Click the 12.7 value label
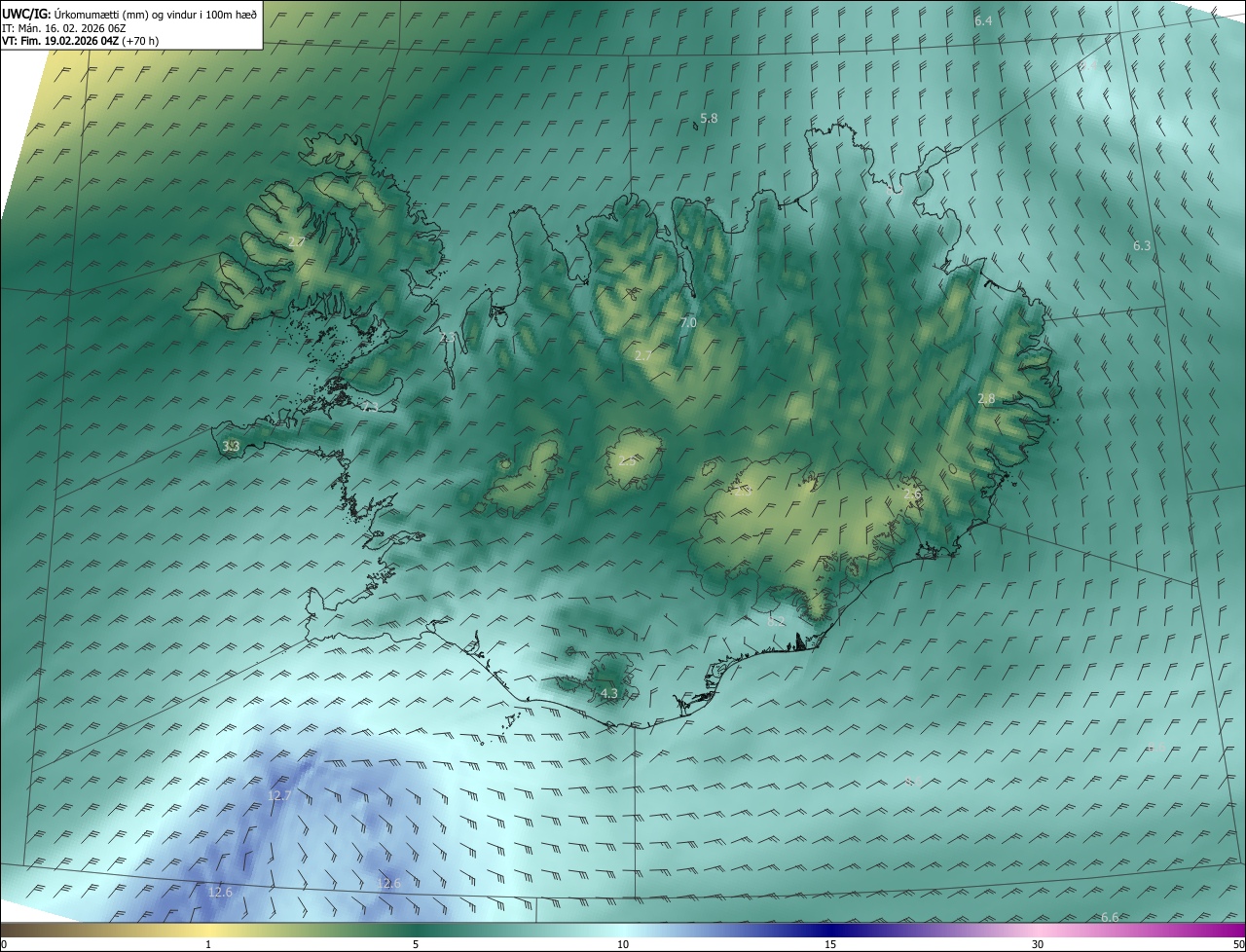Viewport: 1246px width, 952px height. (x=279, y=795)
